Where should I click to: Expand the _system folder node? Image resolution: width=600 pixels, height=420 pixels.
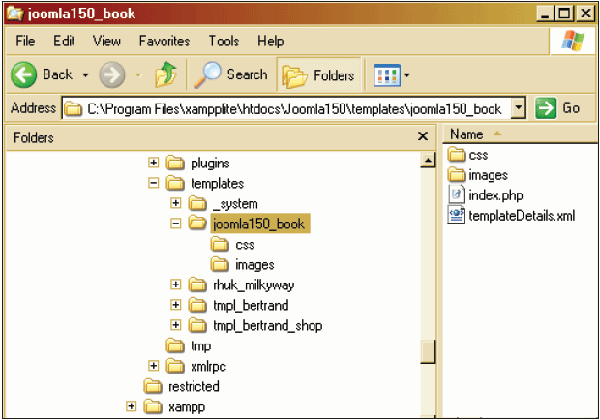tap(176, 203)
